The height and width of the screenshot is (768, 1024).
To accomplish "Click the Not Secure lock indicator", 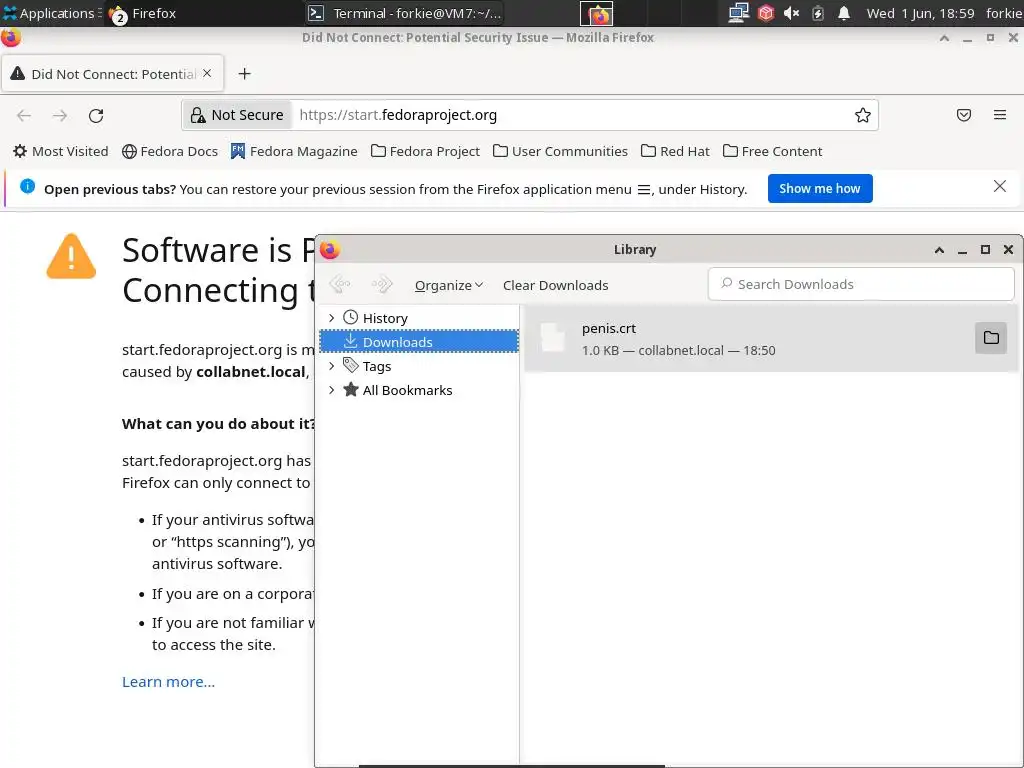I will pyautogui.click(x=237, y=115).
